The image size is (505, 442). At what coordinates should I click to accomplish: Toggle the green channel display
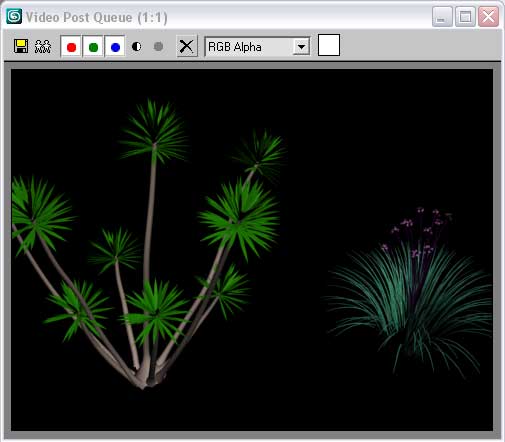point(93,47)
